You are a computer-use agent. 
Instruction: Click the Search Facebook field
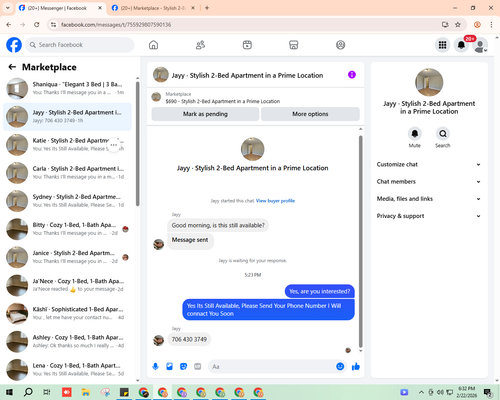80,45
